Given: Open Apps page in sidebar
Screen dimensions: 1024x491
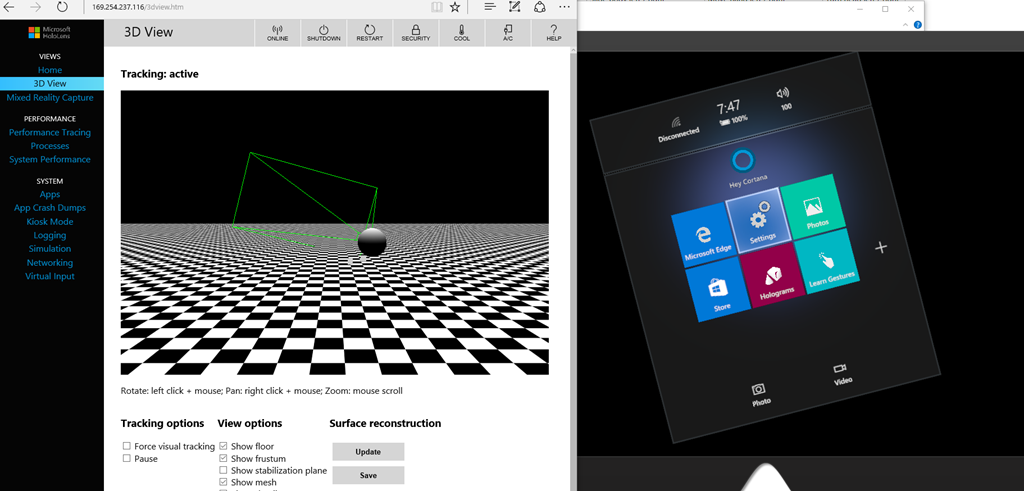Looking at the screenshot, I should 50,194.
